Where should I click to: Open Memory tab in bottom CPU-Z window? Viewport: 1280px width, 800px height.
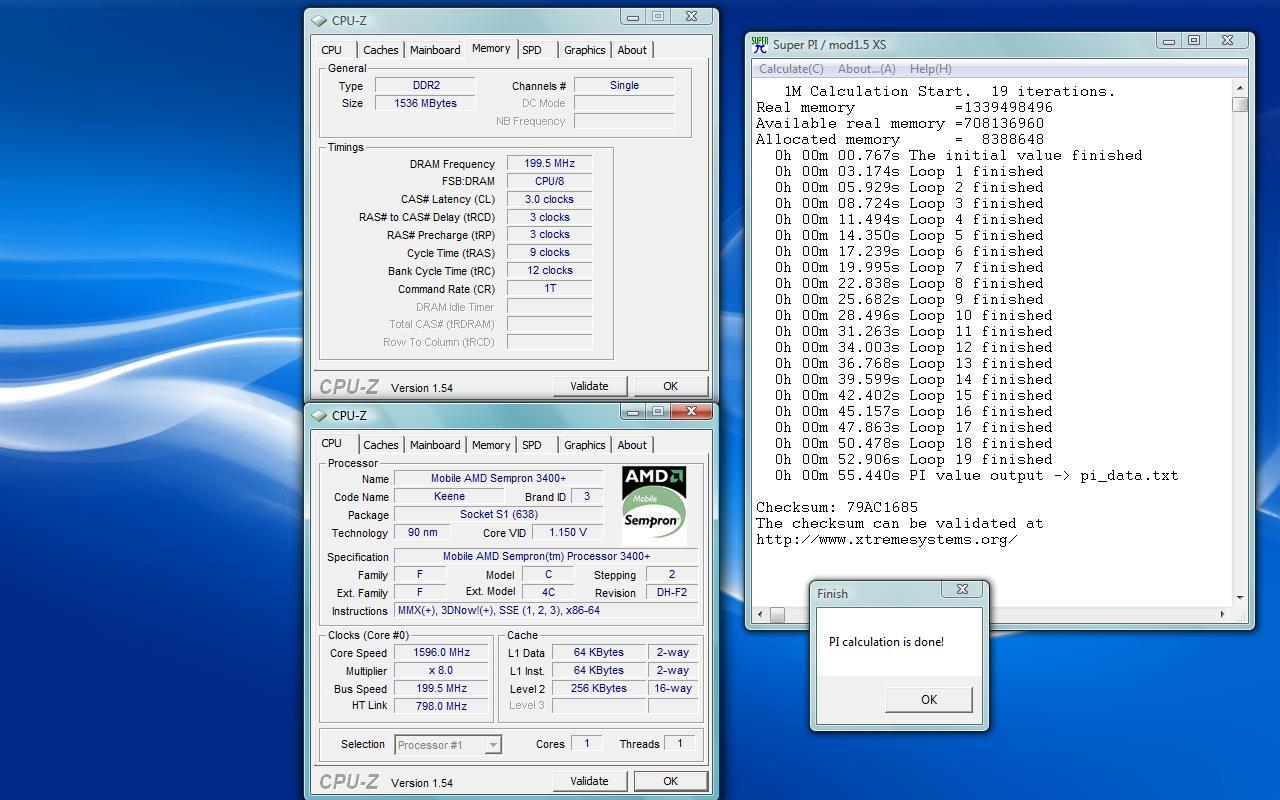pyautogui.click(x=491, y=445)
